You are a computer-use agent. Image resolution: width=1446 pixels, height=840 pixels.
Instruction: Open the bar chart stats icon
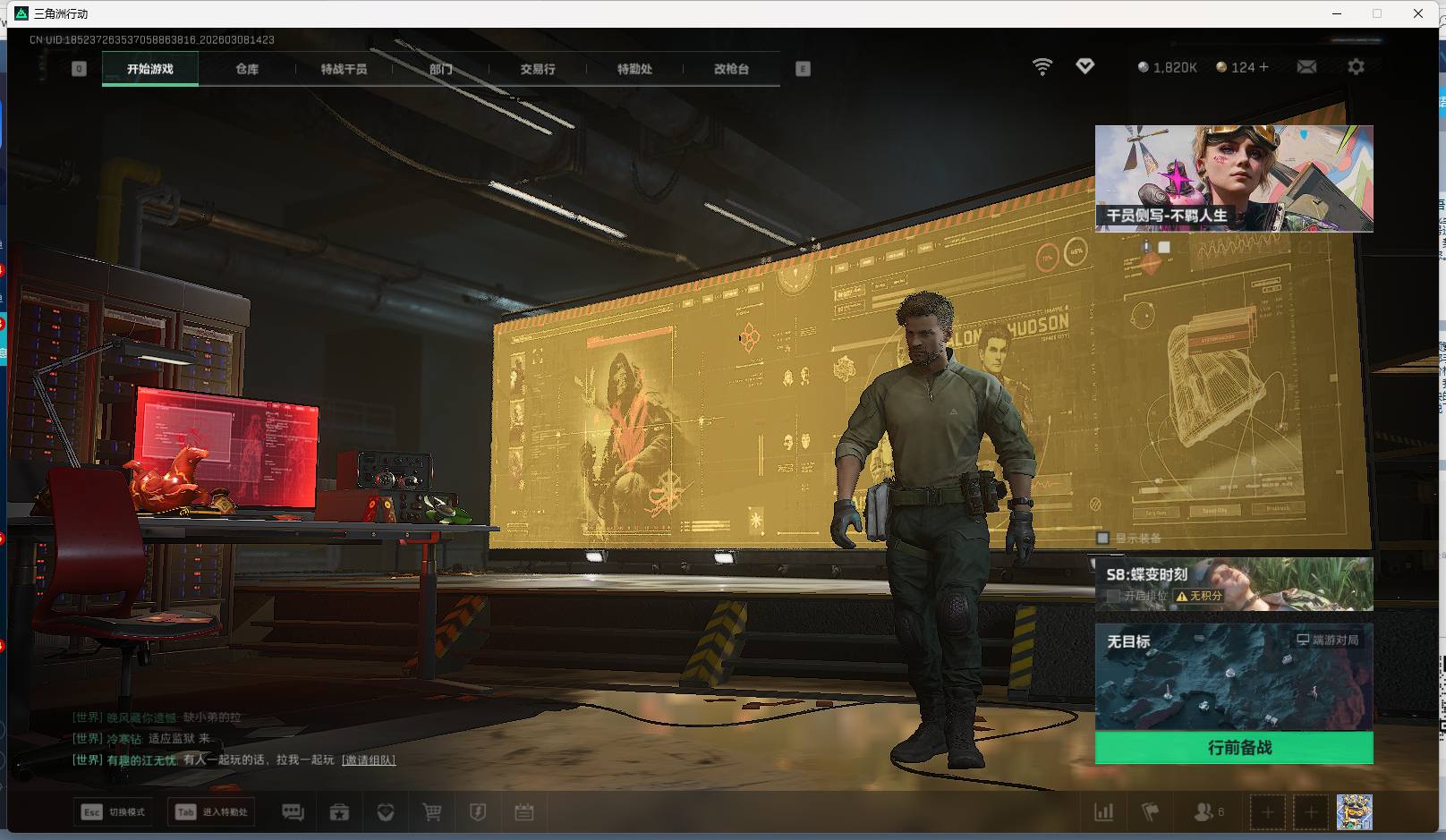pyautogui.click(x=1104, y=812)
